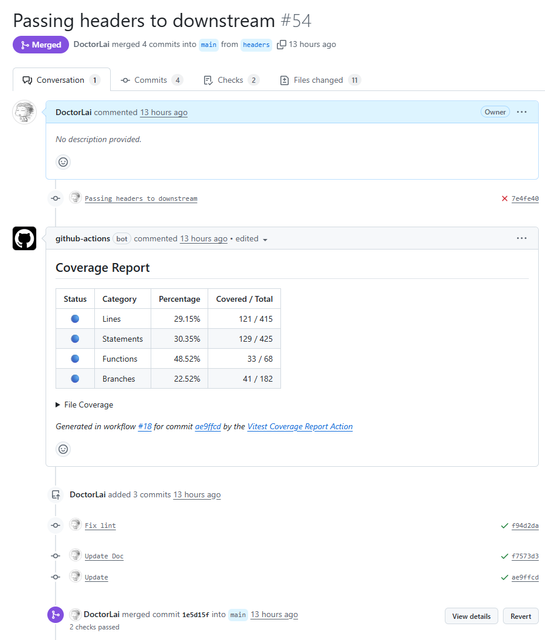This screenshot has width=545, height=640.
Task: Click the Functions status blue circle
Action: tap(75, 359)
